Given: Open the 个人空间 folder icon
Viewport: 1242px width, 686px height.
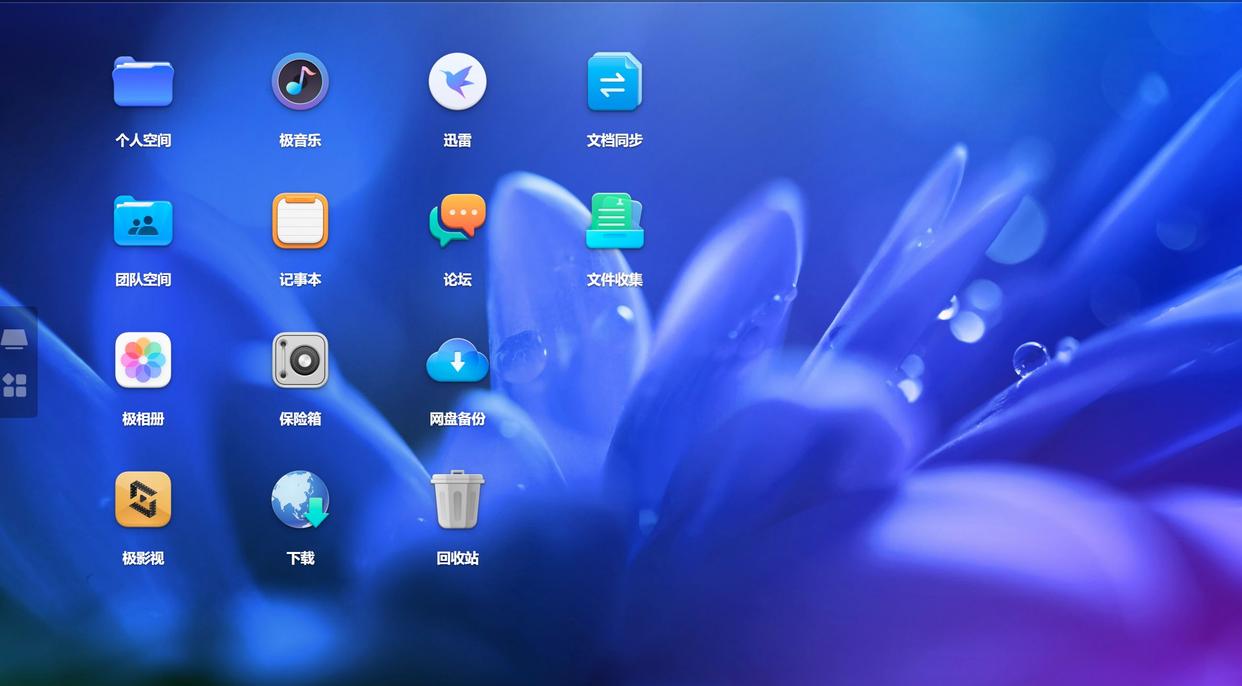Looking at the screenshot, I should [143, 81].
